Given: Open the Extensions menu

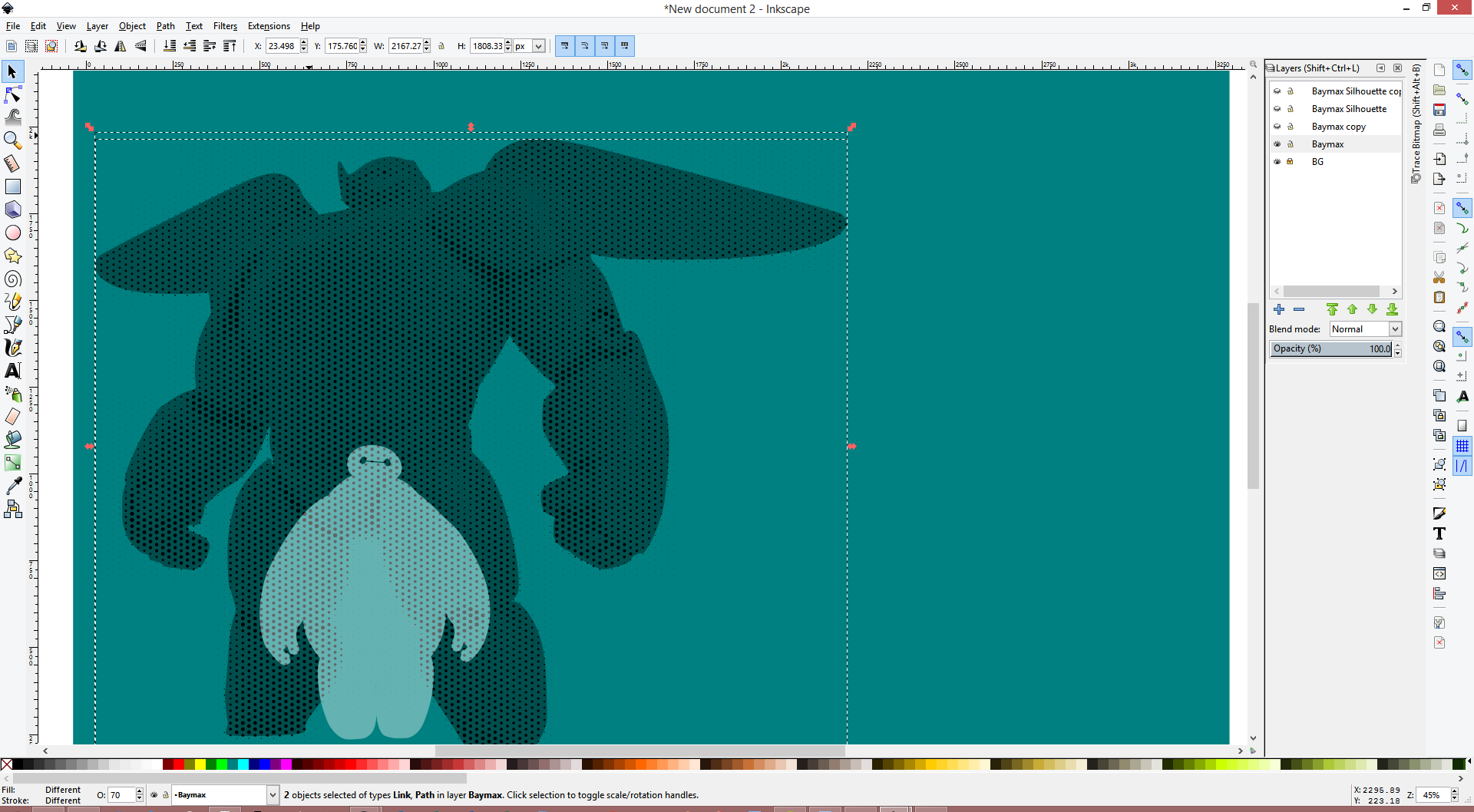Looking at the screenshot, I should (269, 26).
